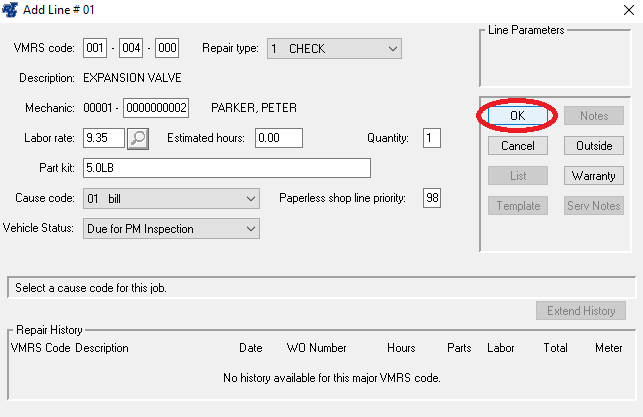
Task: Click the first VMRS code field
Action: pyautogui.click(x=95, y=48)
